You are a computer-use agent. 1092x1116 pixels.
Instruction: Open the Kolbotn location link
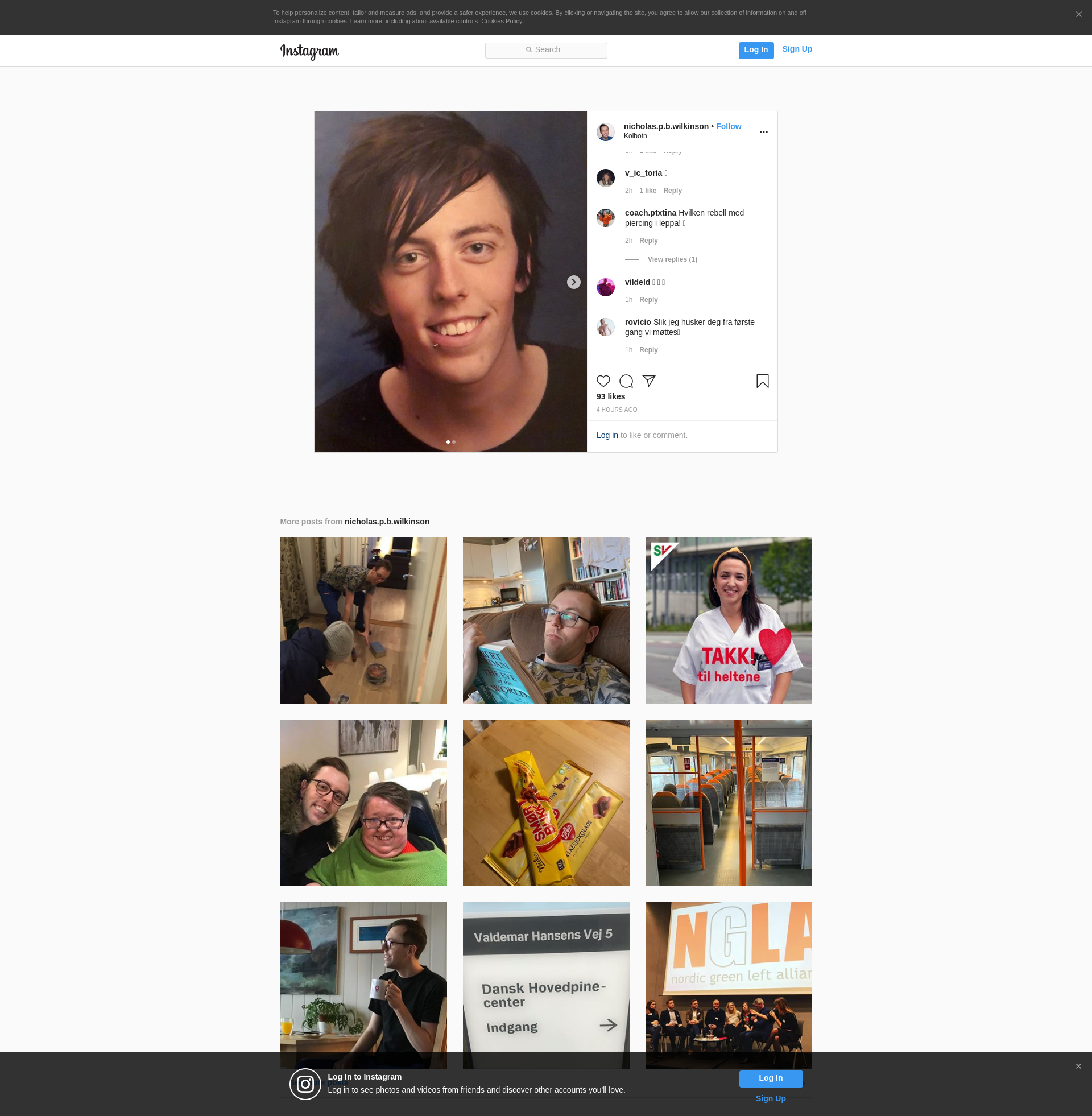click(x=635, y=136)
